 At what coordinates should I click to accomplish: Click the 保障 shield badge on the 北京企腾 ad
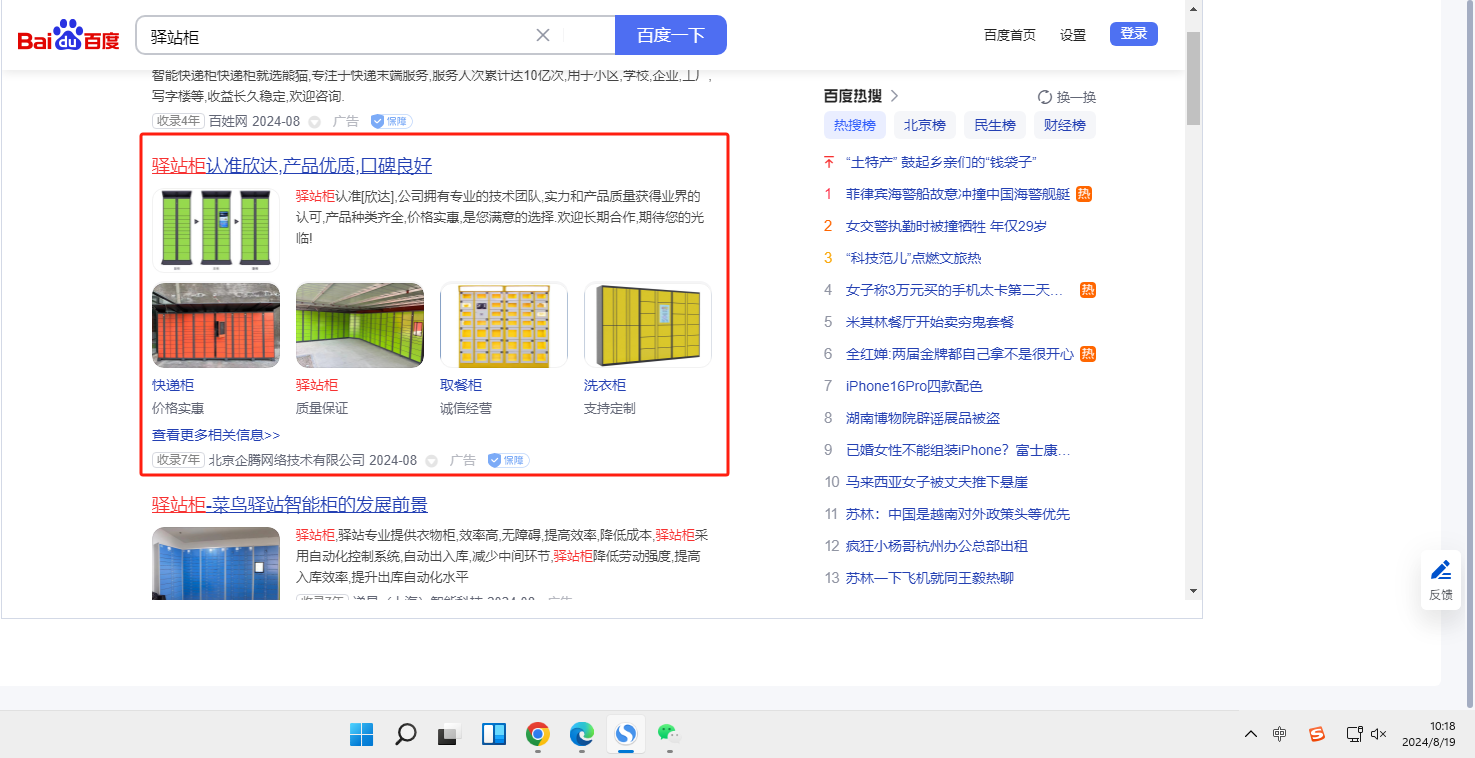pyautogui.click(x=508, y=460)
